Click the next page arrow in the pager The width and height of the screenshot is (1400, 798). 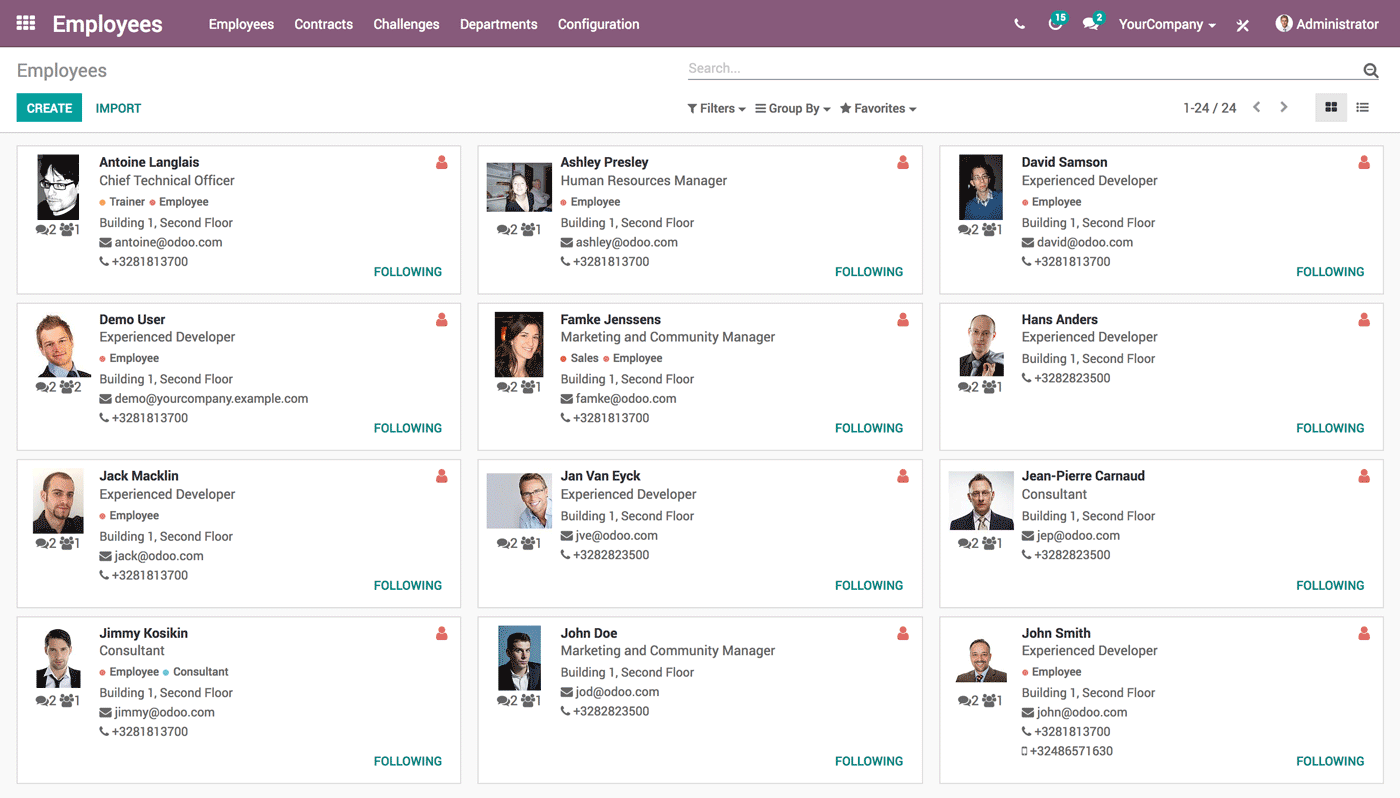point(1283,107)
